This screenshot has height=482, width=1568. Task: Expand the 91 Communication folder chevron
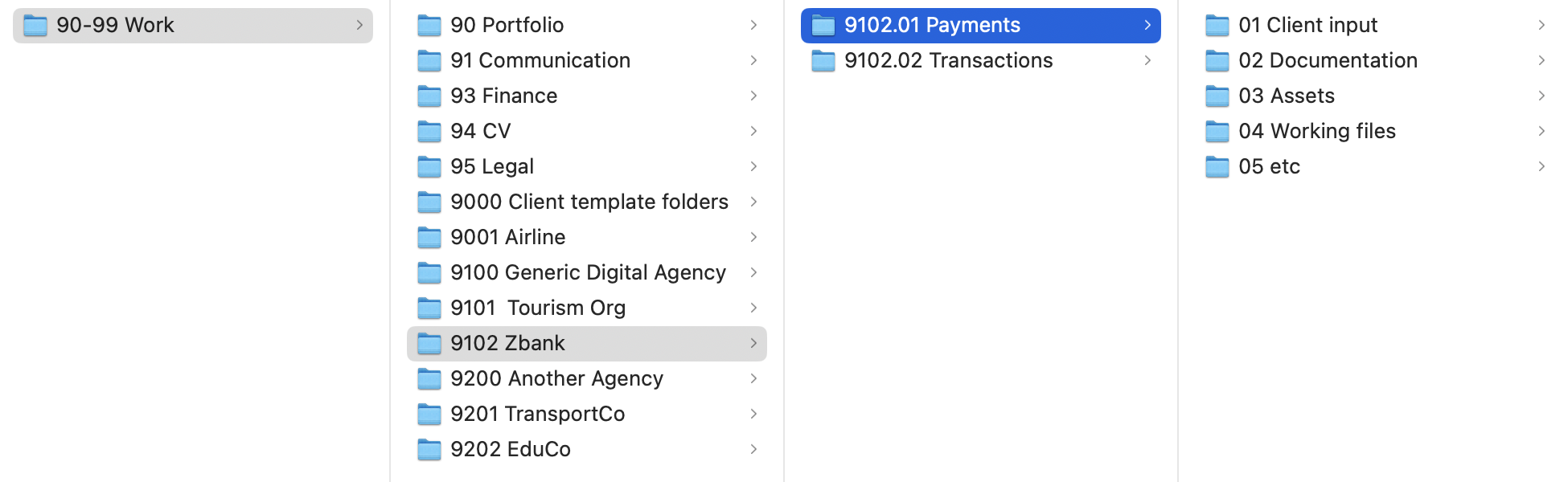753,60
